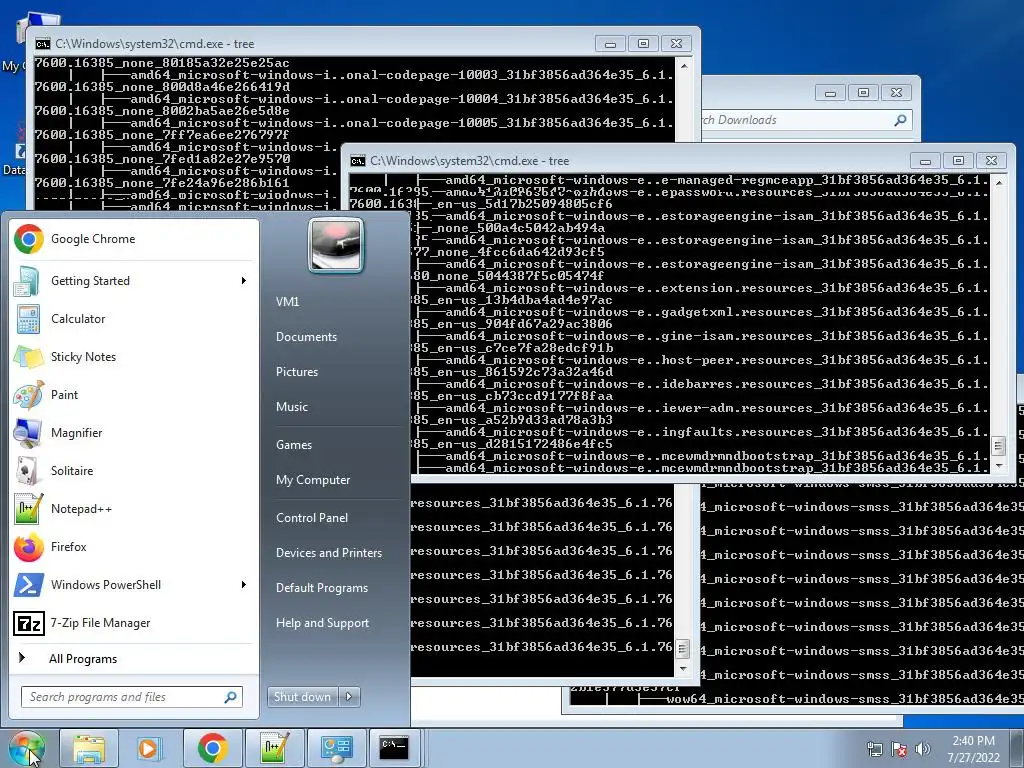Click the Shut down button

(302, 697)
